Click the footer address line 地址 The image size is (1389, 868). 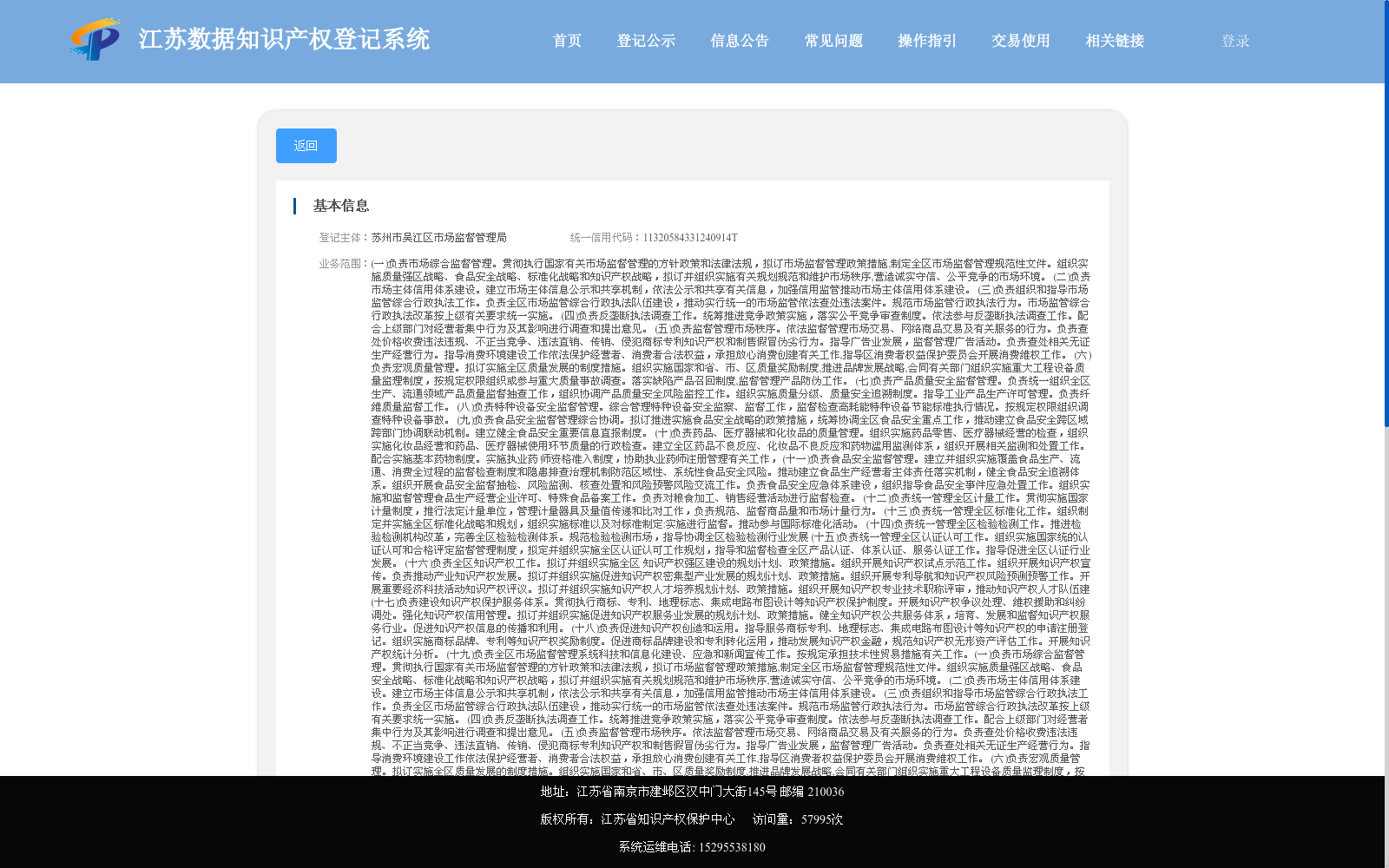point(693,792)
